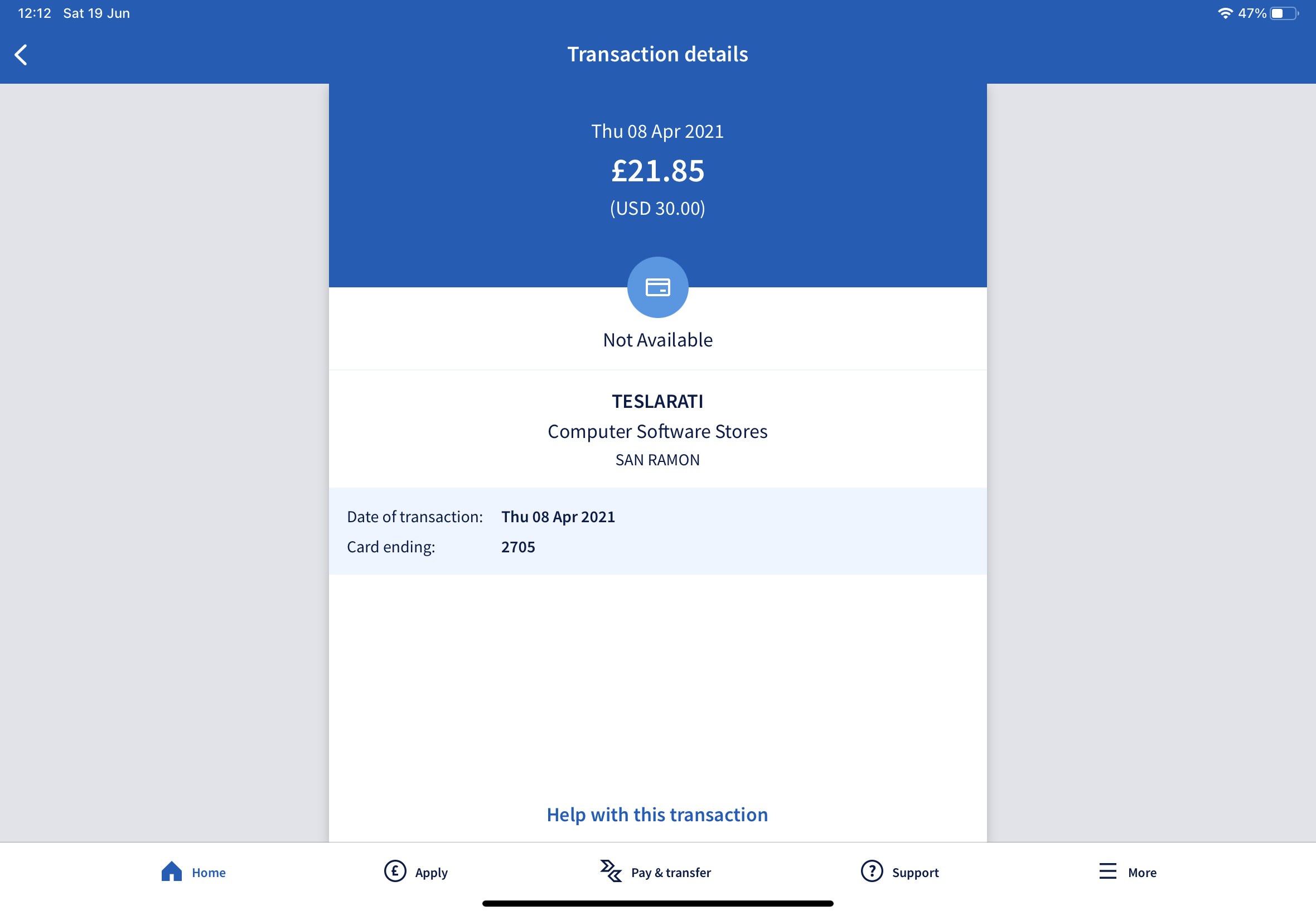This screenshot has width=1316, height=915.
Task: Open the More hamburger menu icon
Action: coord(1107,871)
